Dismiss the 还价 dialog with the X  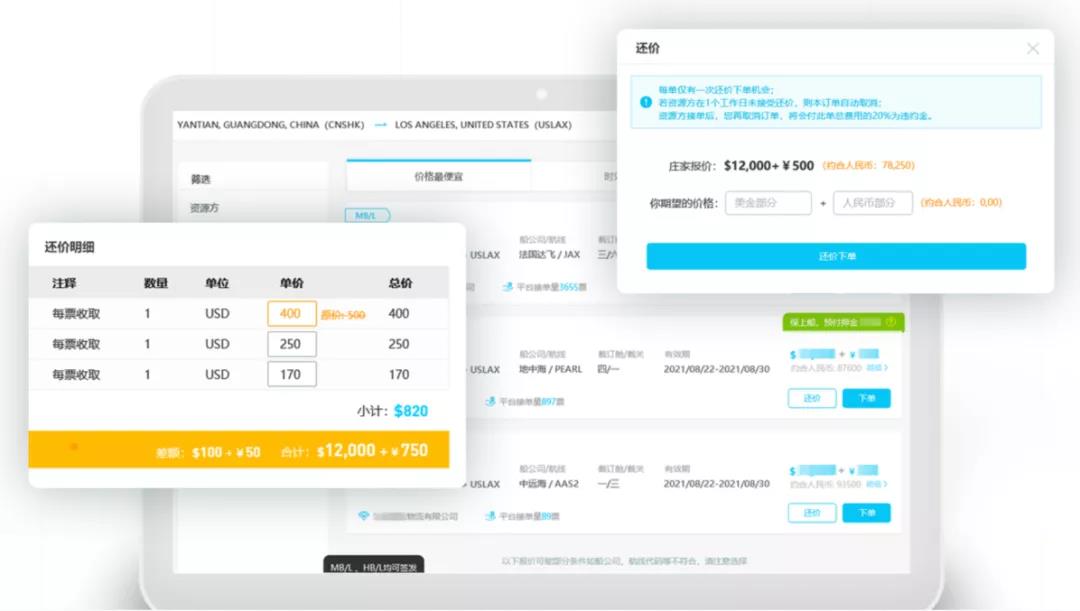[x=1032, y=47]
